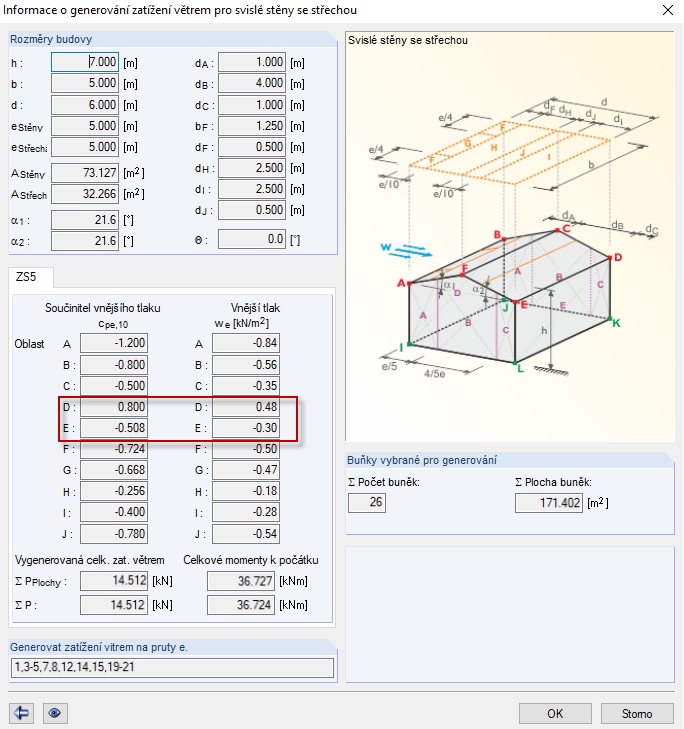Click external pressure value B (-0.56)
The height and width of the screenshot is (729, 684).
pos(246,365)
